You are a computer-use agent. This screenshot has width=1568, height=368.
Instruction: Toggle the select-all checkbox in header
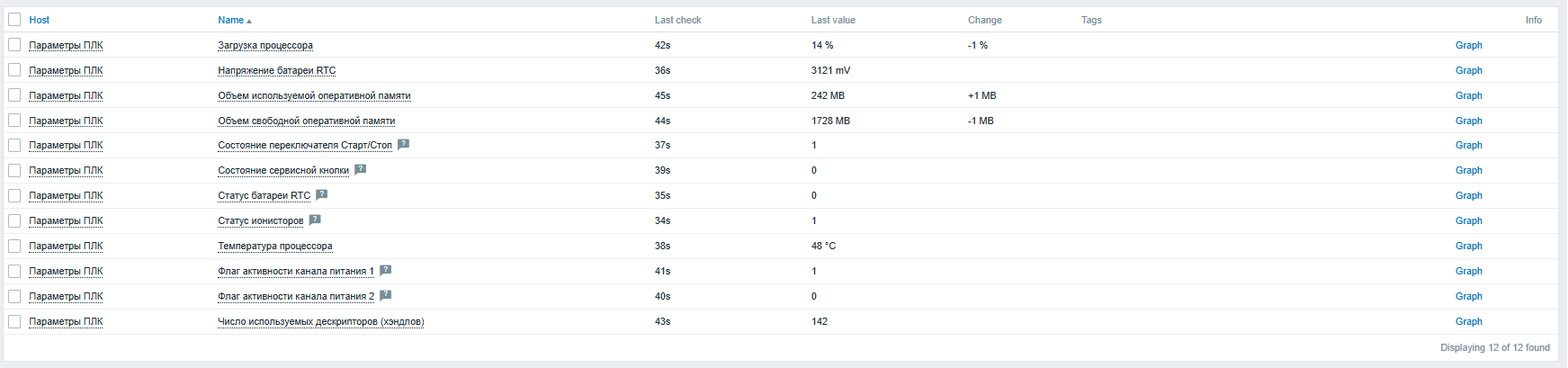click(14, 20)
